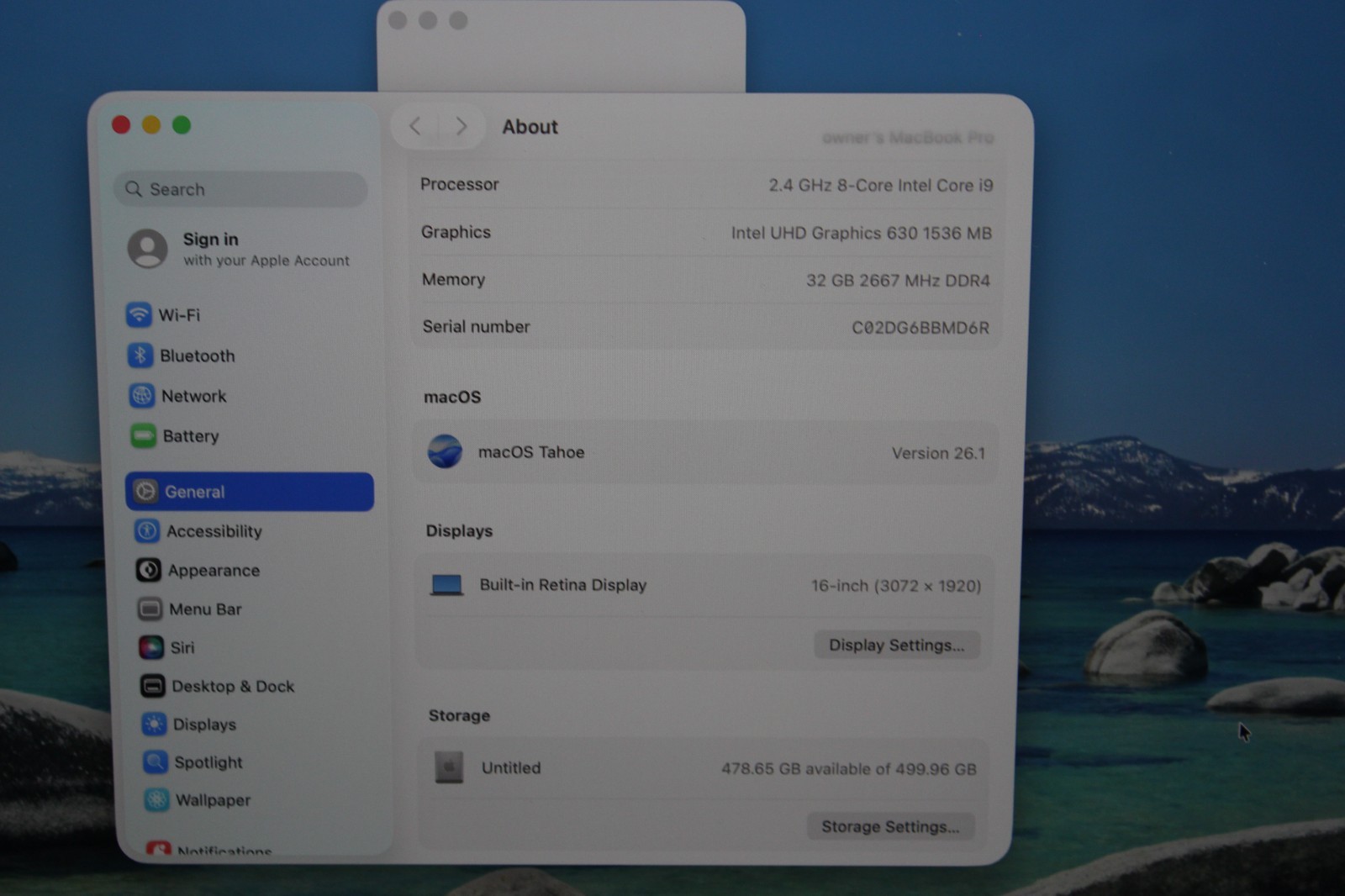Viewport: 1345px width, 896px height.
Task: Click the macOS Tahoe logo icon
Action: point(445,451)
